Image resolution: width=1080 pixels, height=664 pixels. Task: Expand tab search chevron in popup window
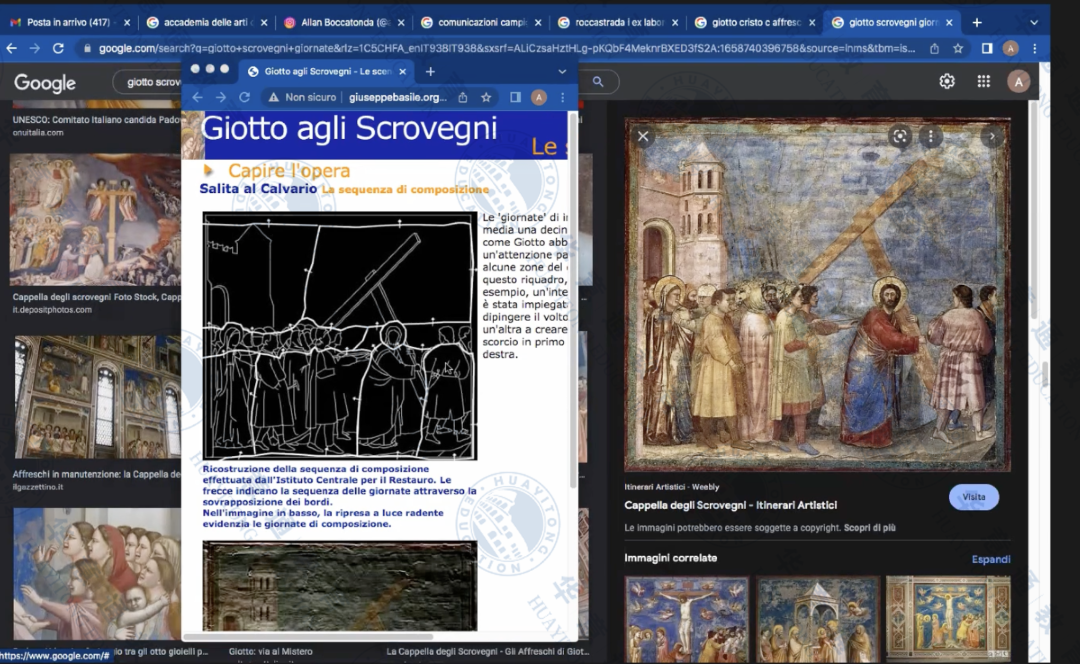point(562,72)
